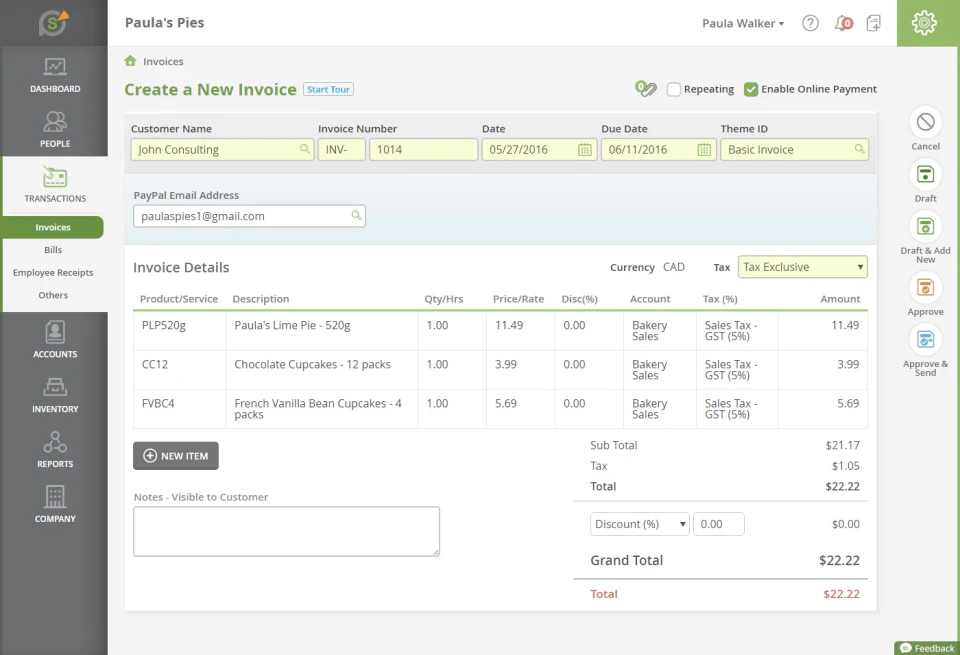Open the Paula Walker account menu
The image size is (960, 655).
point(743,22)
